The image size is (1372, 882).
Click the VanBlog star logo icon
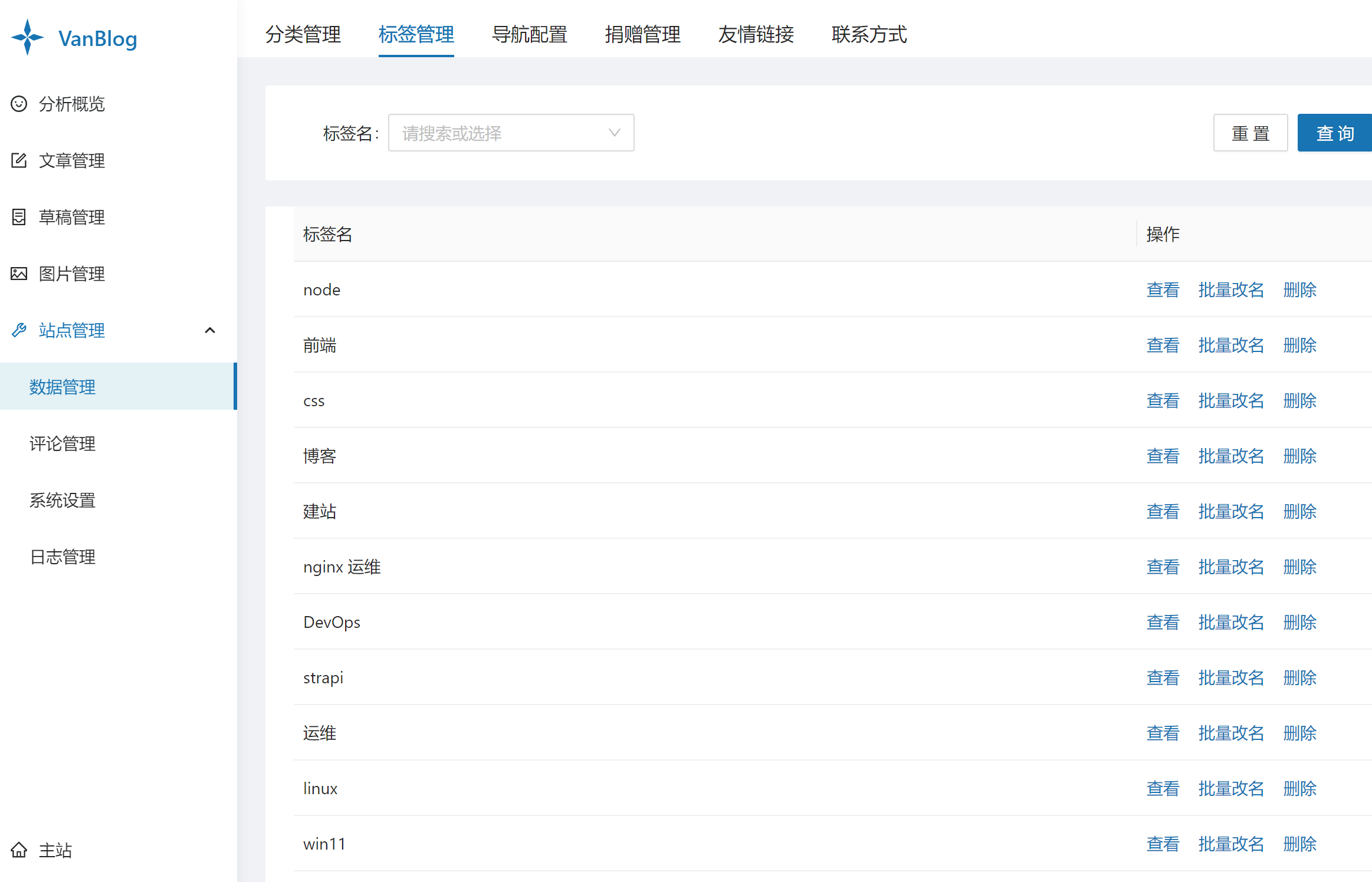(27, 37)
